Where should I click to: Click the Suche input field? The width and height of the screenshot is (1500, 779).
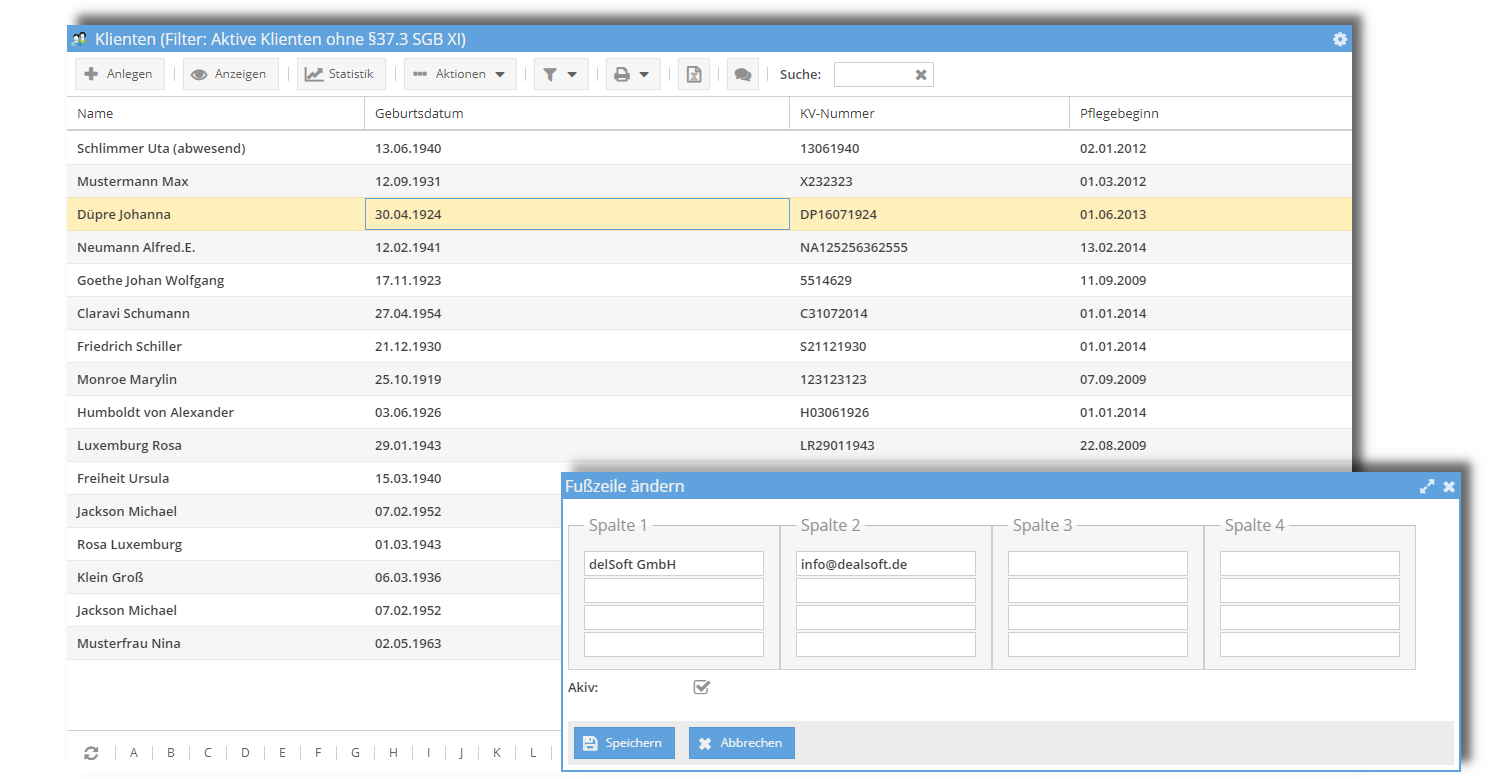pyautogui.click(x=870, y=74)
